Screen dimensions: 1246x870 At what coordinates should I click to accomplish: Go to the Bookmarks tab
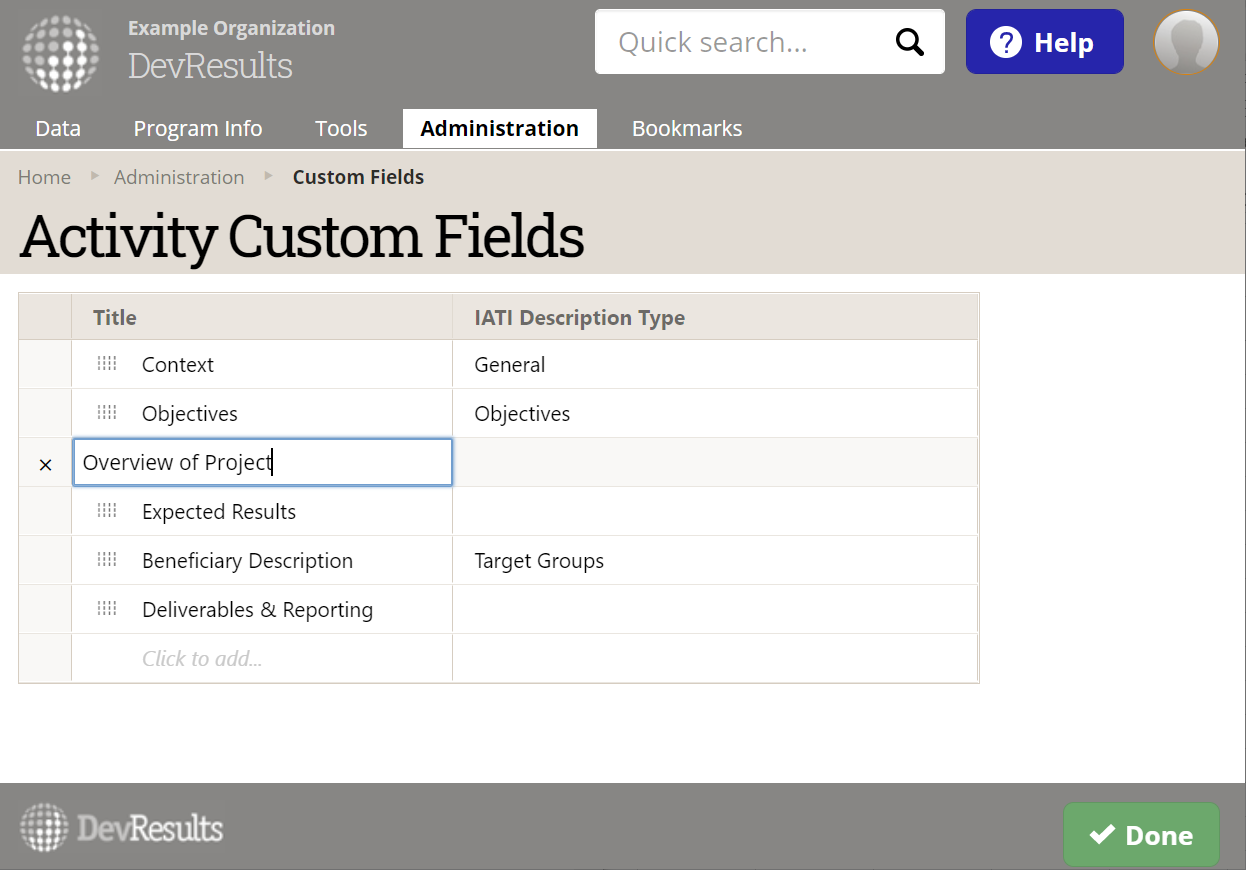coord(687,129)
